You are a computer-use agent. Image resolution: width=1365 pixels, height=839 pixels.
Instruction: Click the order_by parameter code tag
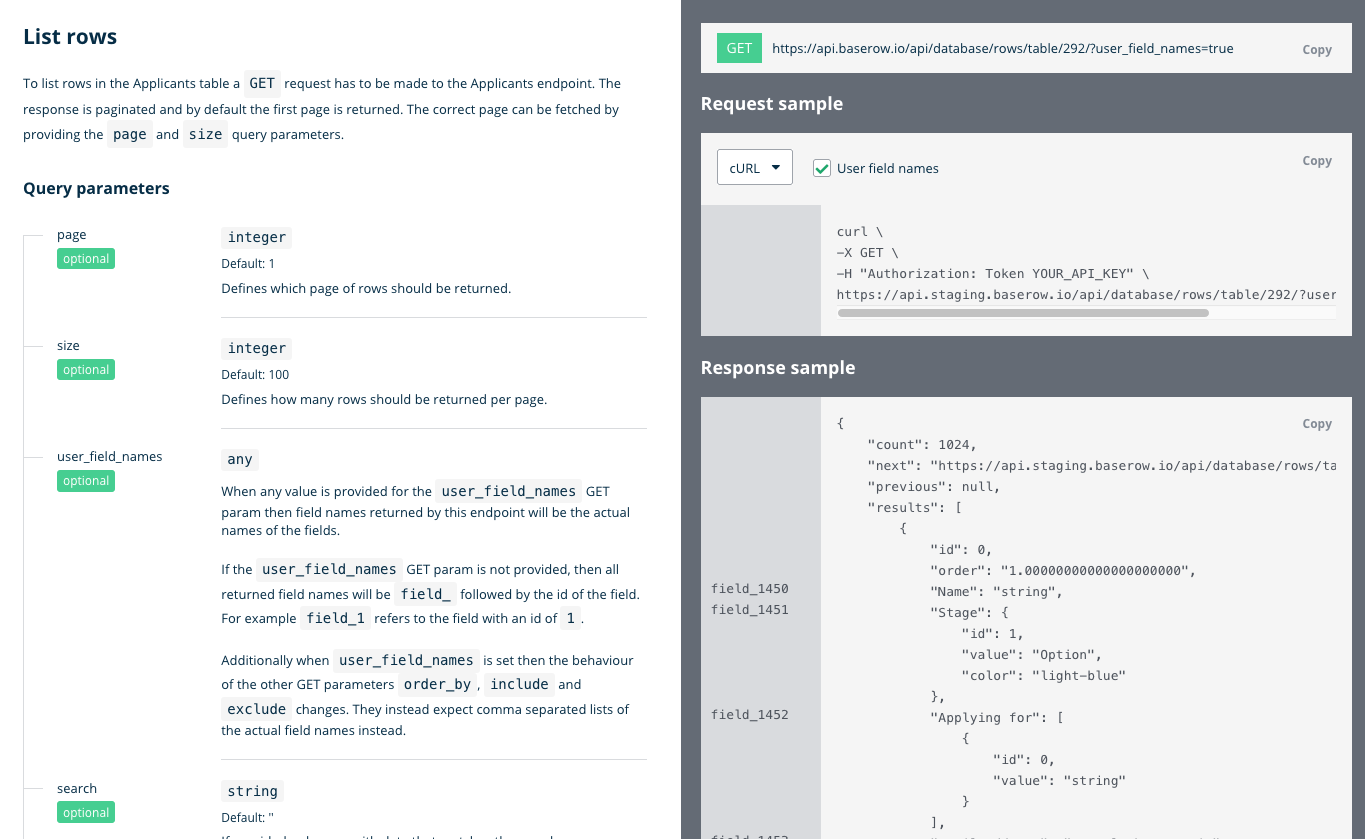point(436,685)
